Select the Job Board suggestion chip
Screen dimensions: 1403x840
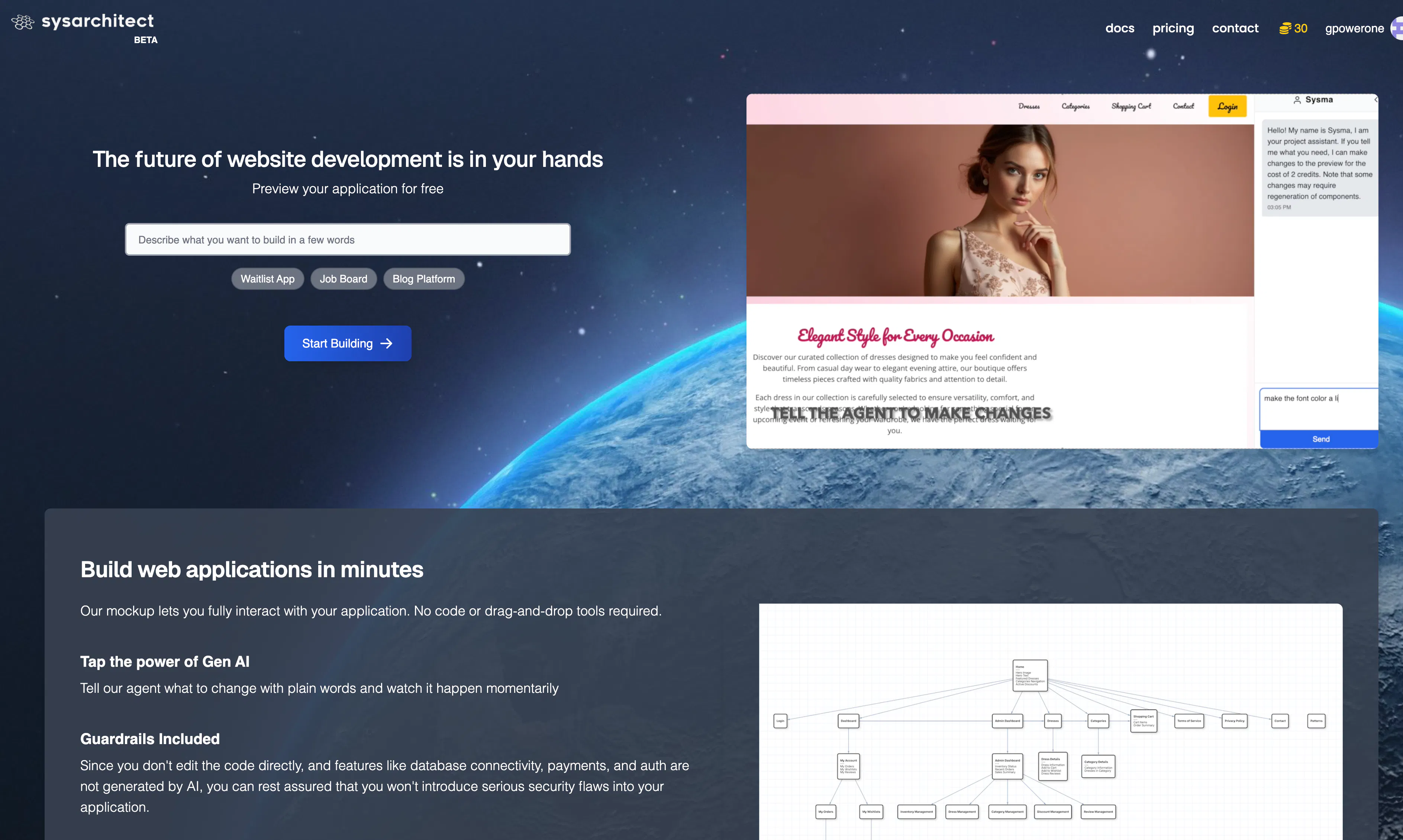[343, 278]
